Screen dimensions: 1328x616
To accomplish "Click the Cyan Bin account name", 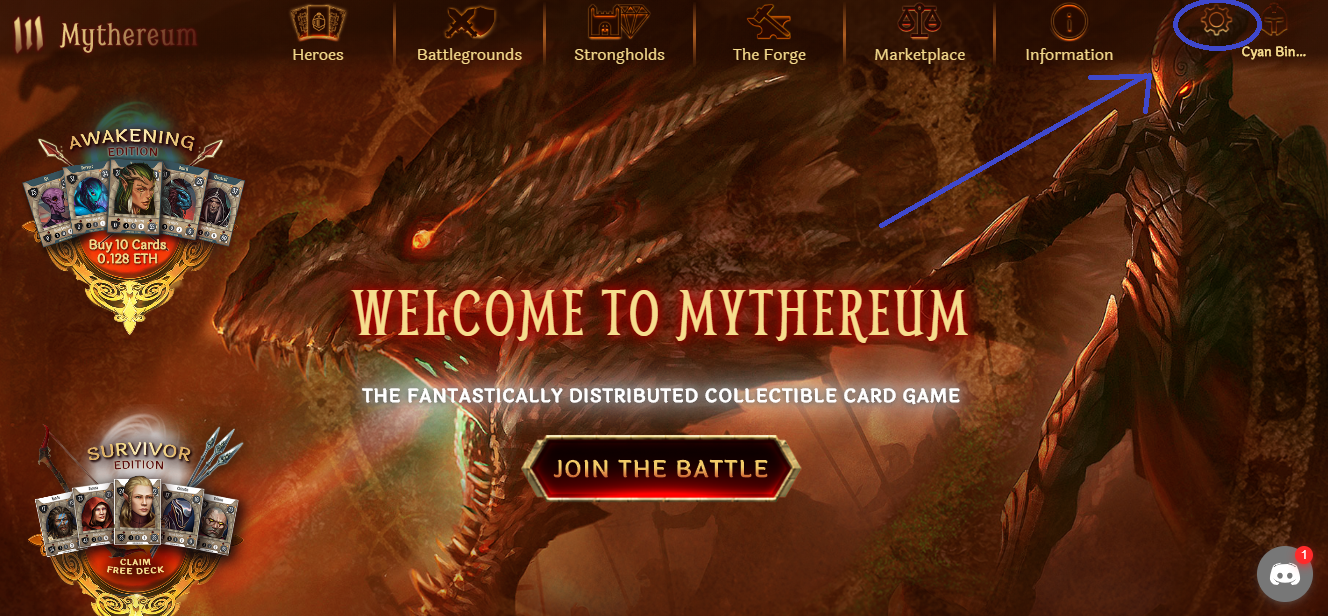I will coord(1274,52).
